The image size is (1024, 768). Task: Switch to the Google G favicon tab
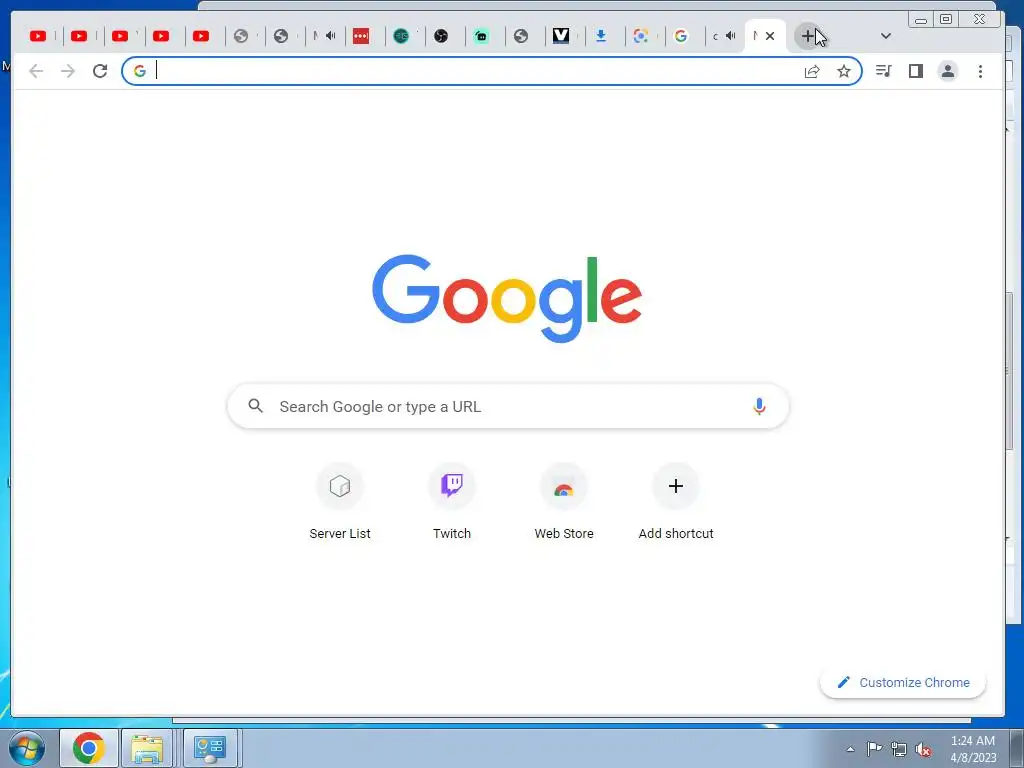click(681, 36)
